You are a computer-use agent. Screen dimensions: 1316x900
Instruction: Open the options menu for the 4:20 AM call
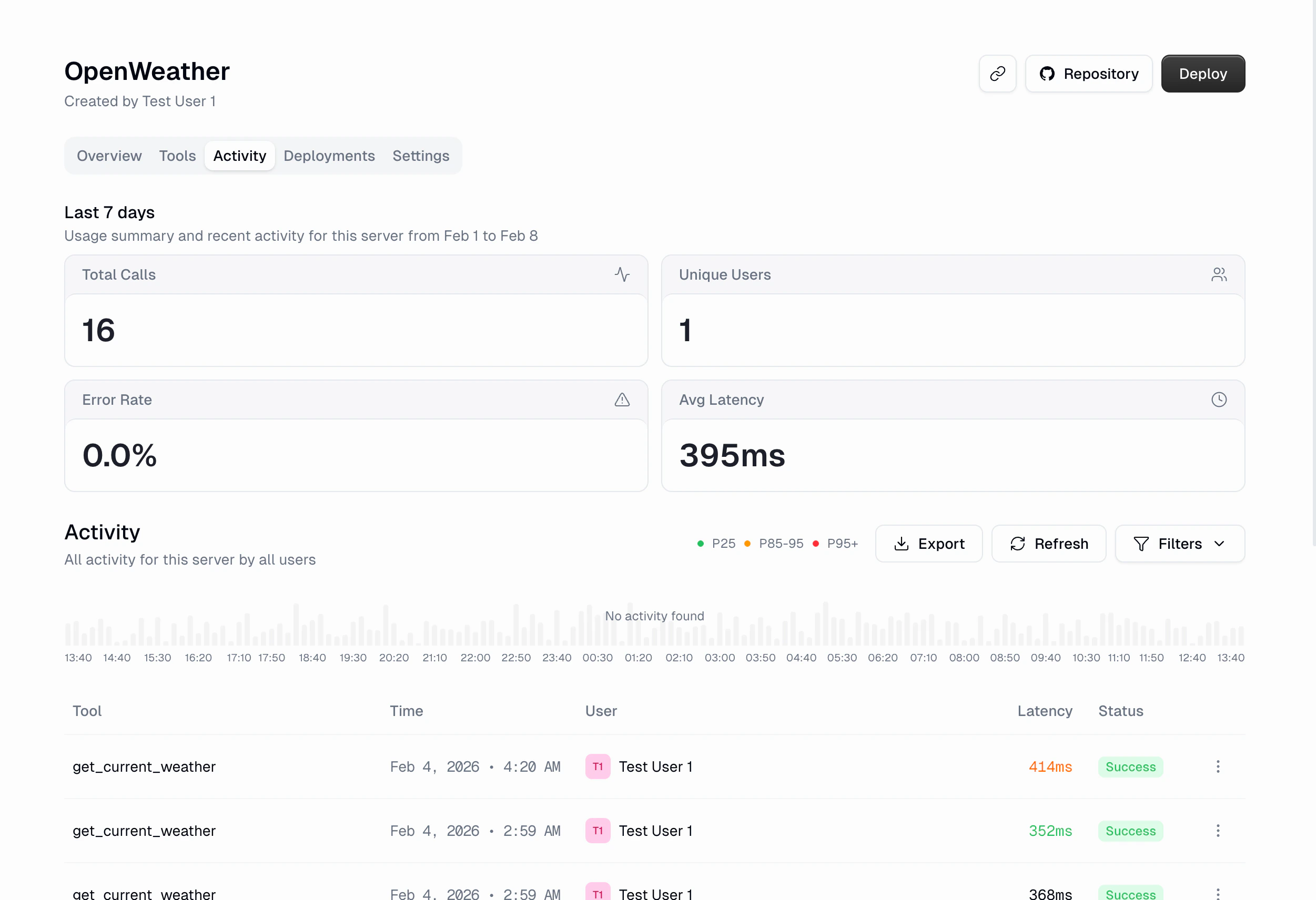(x=1218, y=766)
